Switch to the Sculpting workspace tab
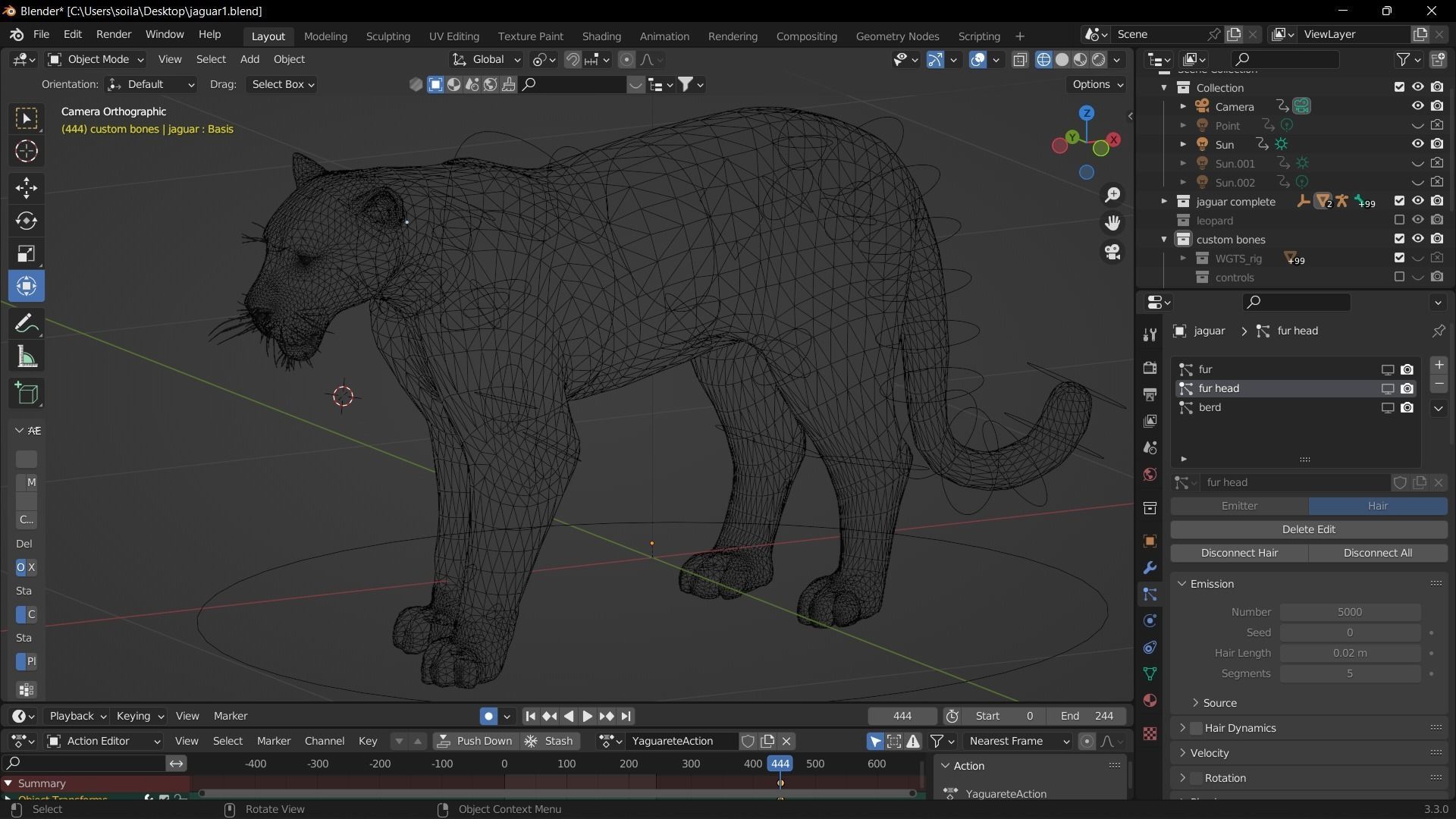 pyautogui.click(x=388, y=36)
